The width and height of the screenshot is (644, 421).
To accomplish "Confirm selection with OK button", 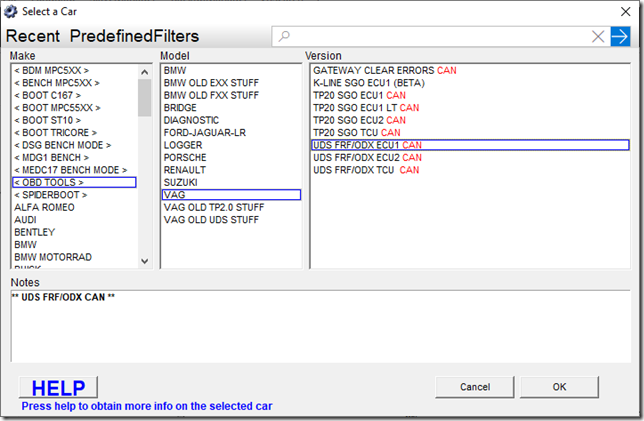I will [x=559, y=387].
